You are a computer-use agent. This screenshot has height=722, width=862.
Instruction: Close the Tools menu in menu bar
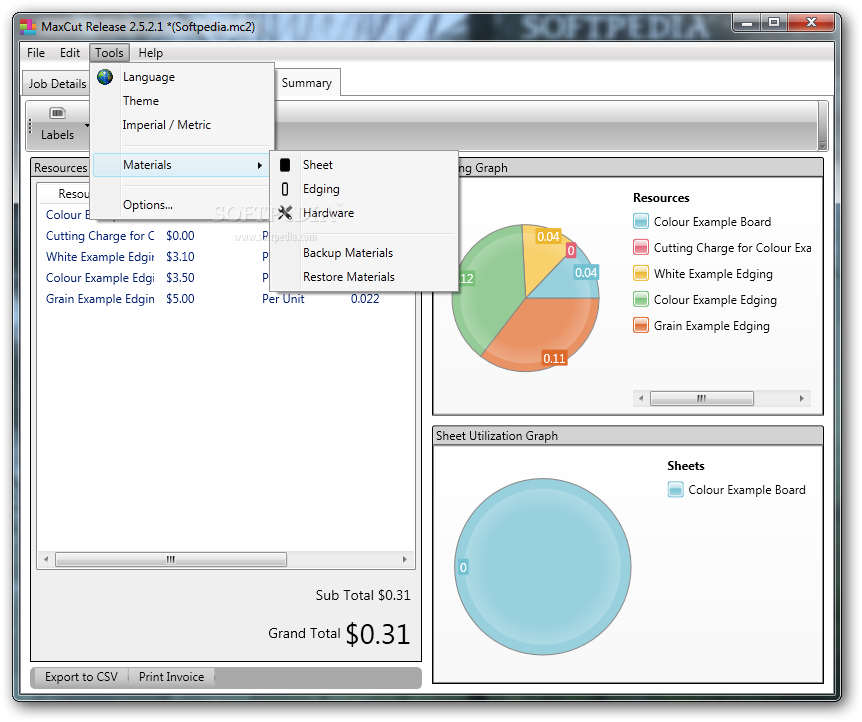tap(109, 53)
